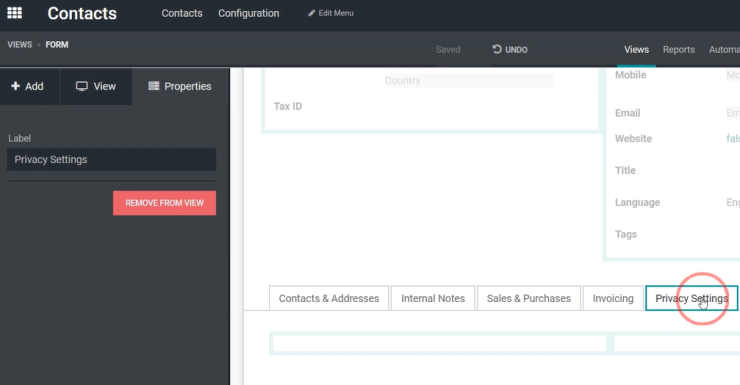
Task: Select the Contacts & Addresses tab
Action: click(x=329, y=298)
